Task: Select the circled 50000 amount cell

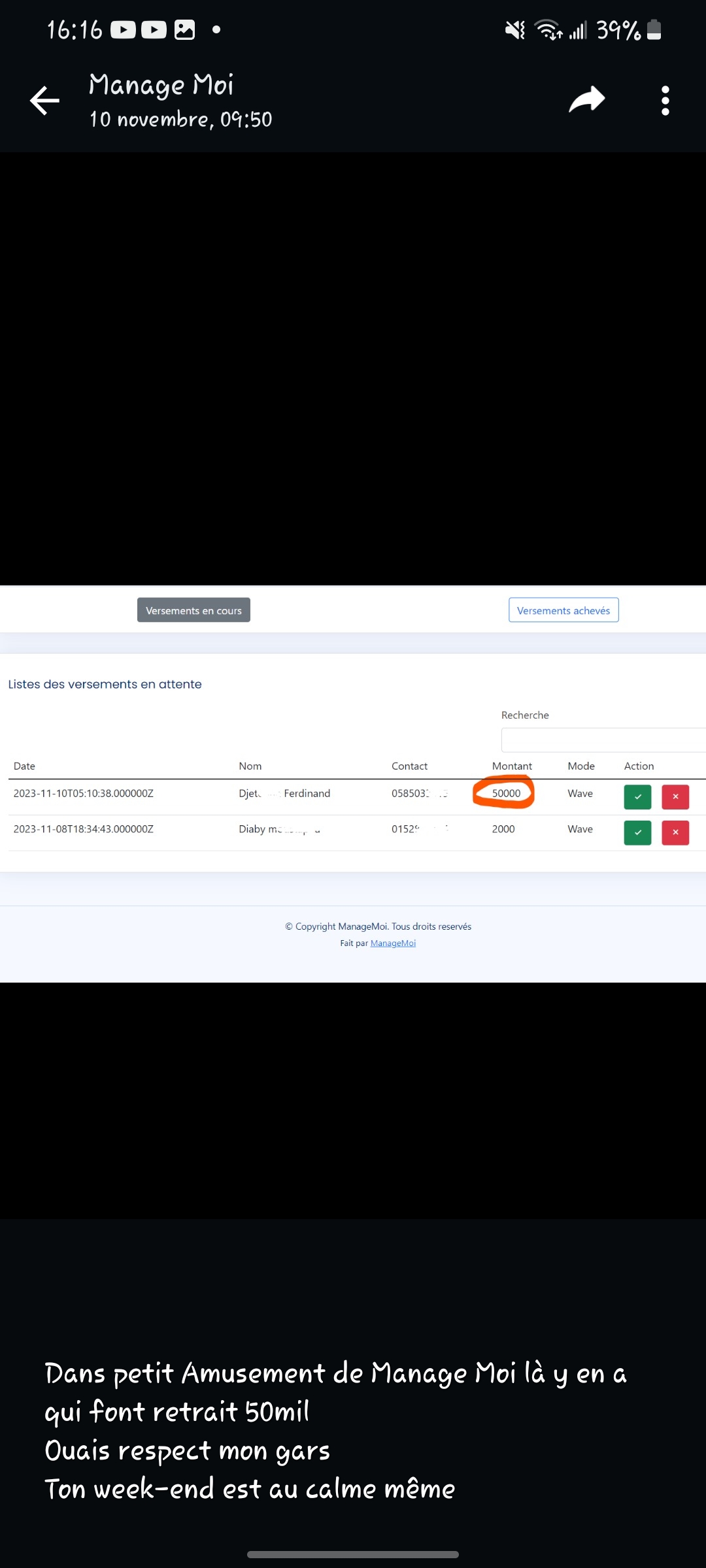Action: click(506, 793)
